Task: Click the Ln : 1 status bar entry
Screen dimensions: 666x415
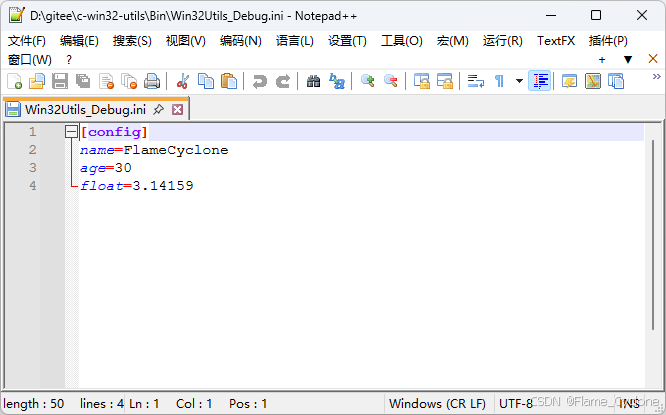Action: click(x=144, y=403)
